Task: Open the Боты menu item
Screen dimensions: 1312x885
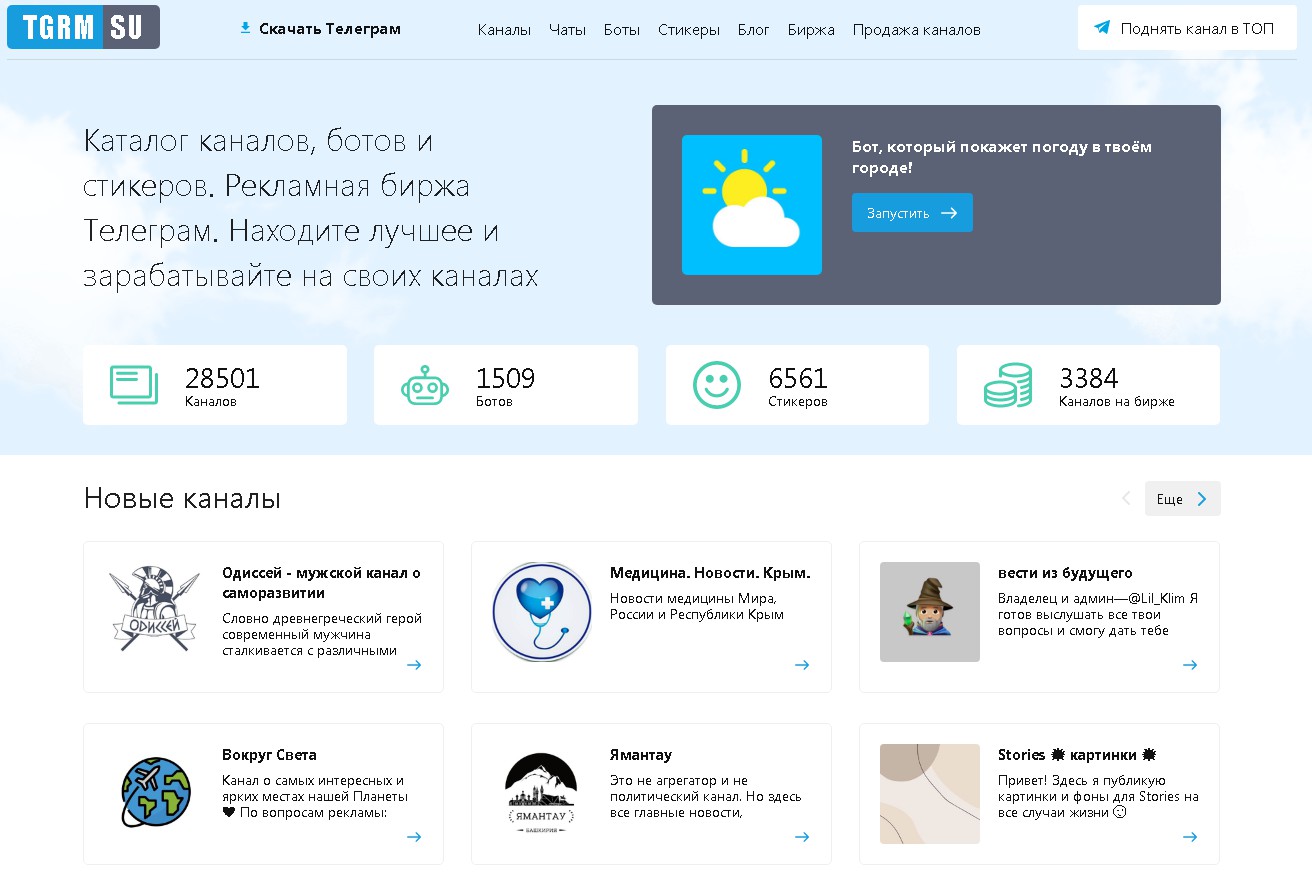Action: [x=622, y=30]
